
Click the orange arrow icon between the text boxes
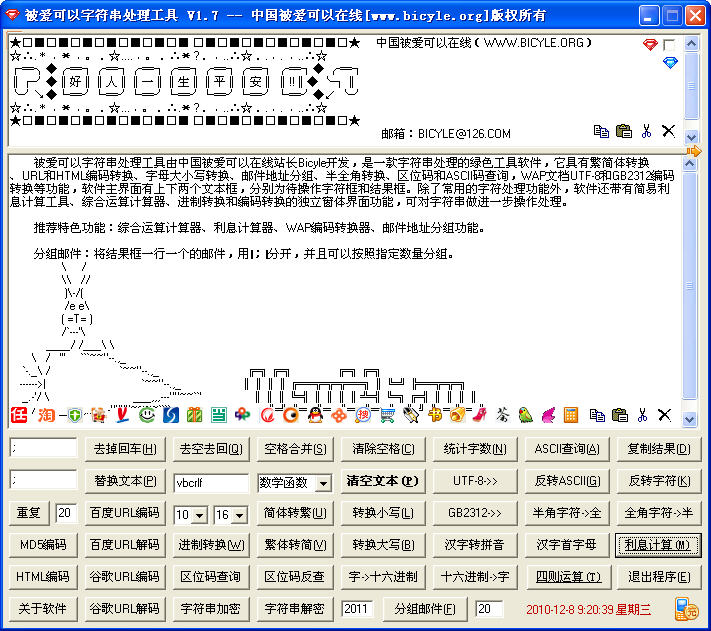(x=693, y=151)
